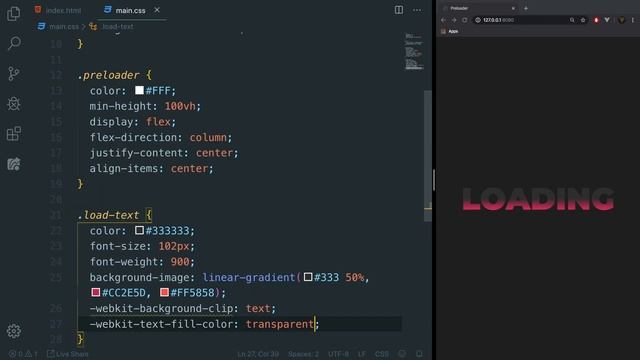This screenshot has width=640, height=360.
Task: Close the main.css tab
Action: pos(157,10)
